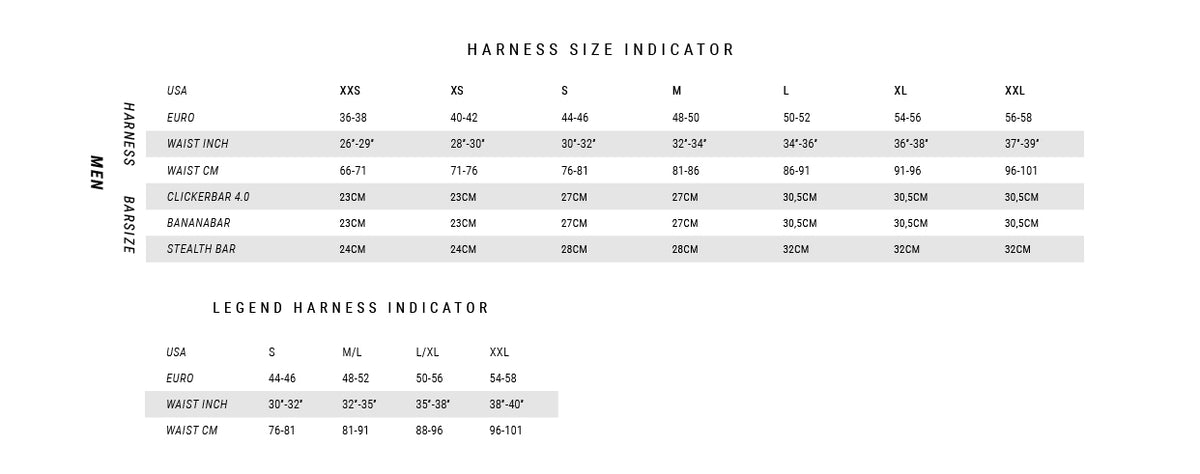Click the M/L header in legend table

click(x=352, y=352)
